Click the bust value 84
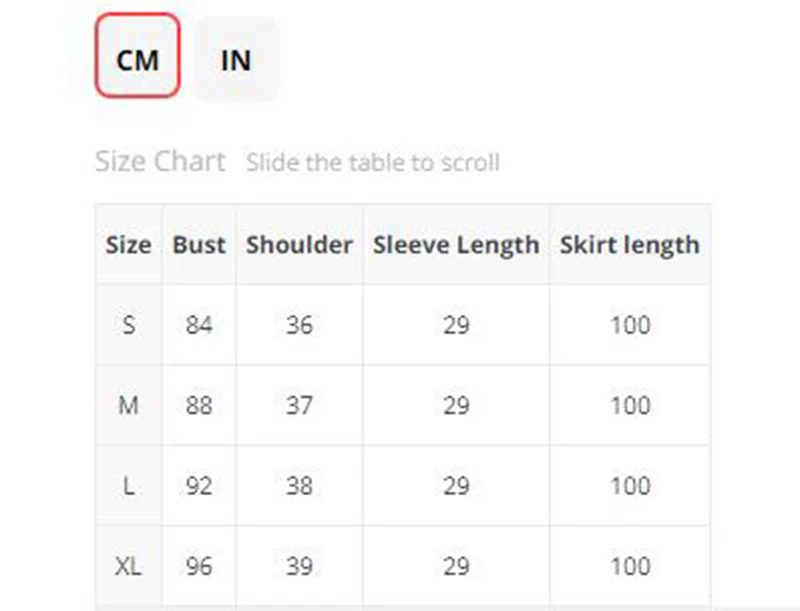Screen dimensions: 800x611 (199, 325)
